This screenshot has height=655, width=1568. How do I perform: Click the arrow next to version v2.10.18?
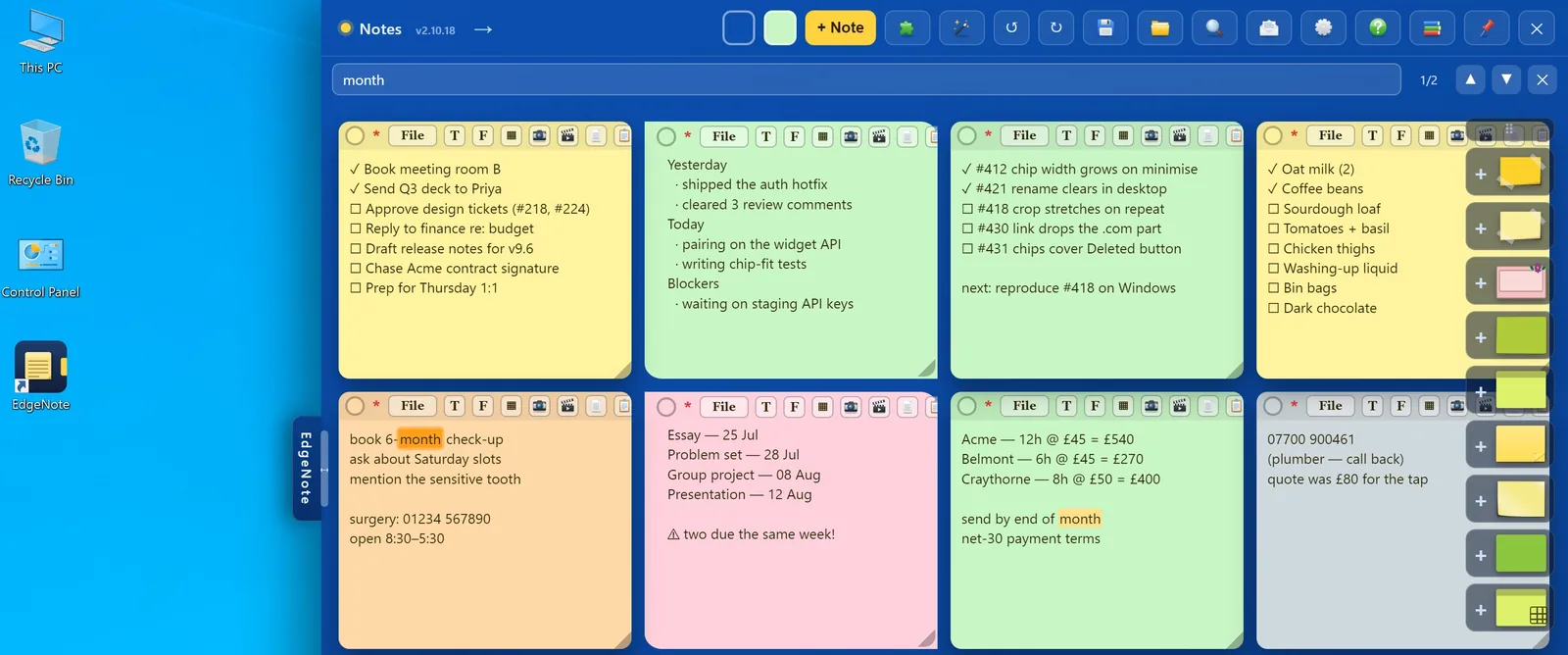pyautogui.click(x=482, y=29)
